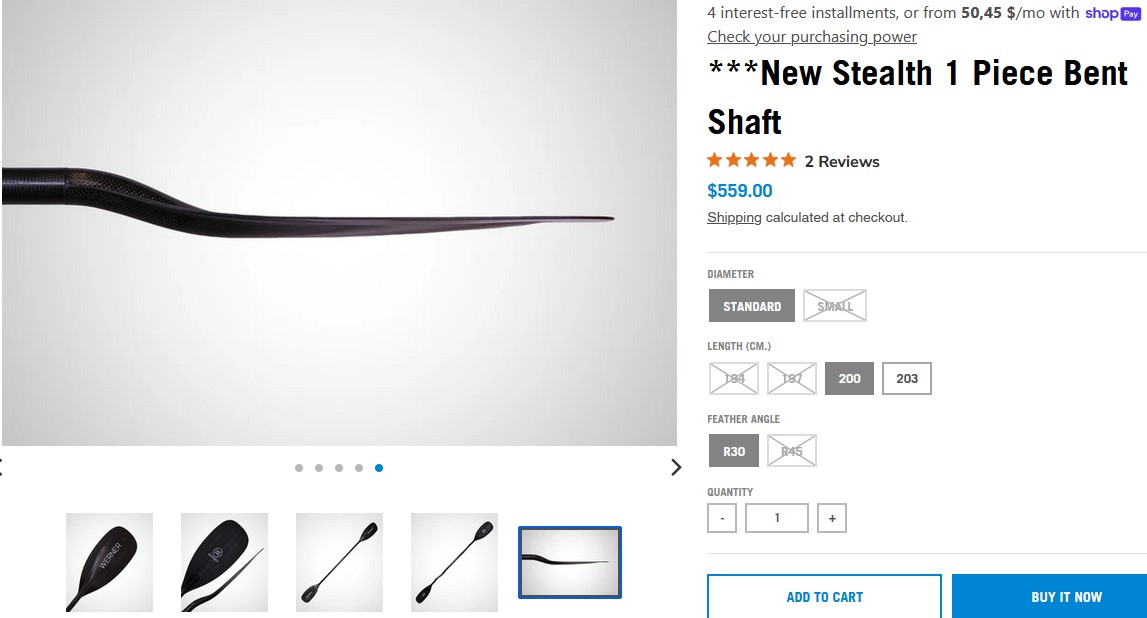The image size is (1147, 618).
Task: Click the Shop Pay logo
Action: click(1112, 13)
